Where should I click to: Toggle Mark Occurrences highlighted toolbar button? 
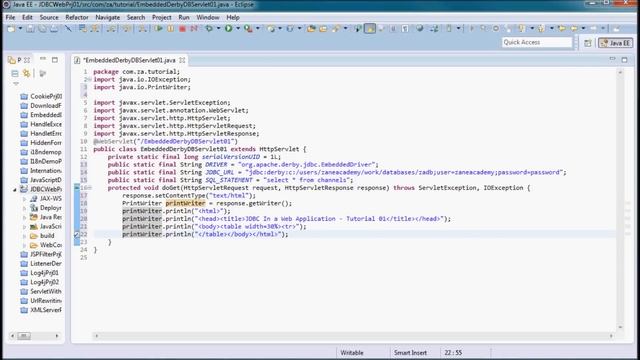point(370,29)
